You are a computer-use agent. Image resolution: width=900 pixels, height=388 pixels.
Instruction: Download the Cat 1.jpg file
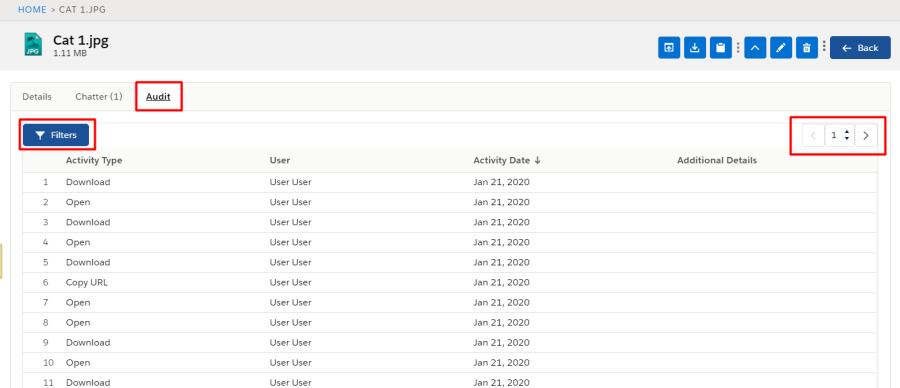(695, 48)
